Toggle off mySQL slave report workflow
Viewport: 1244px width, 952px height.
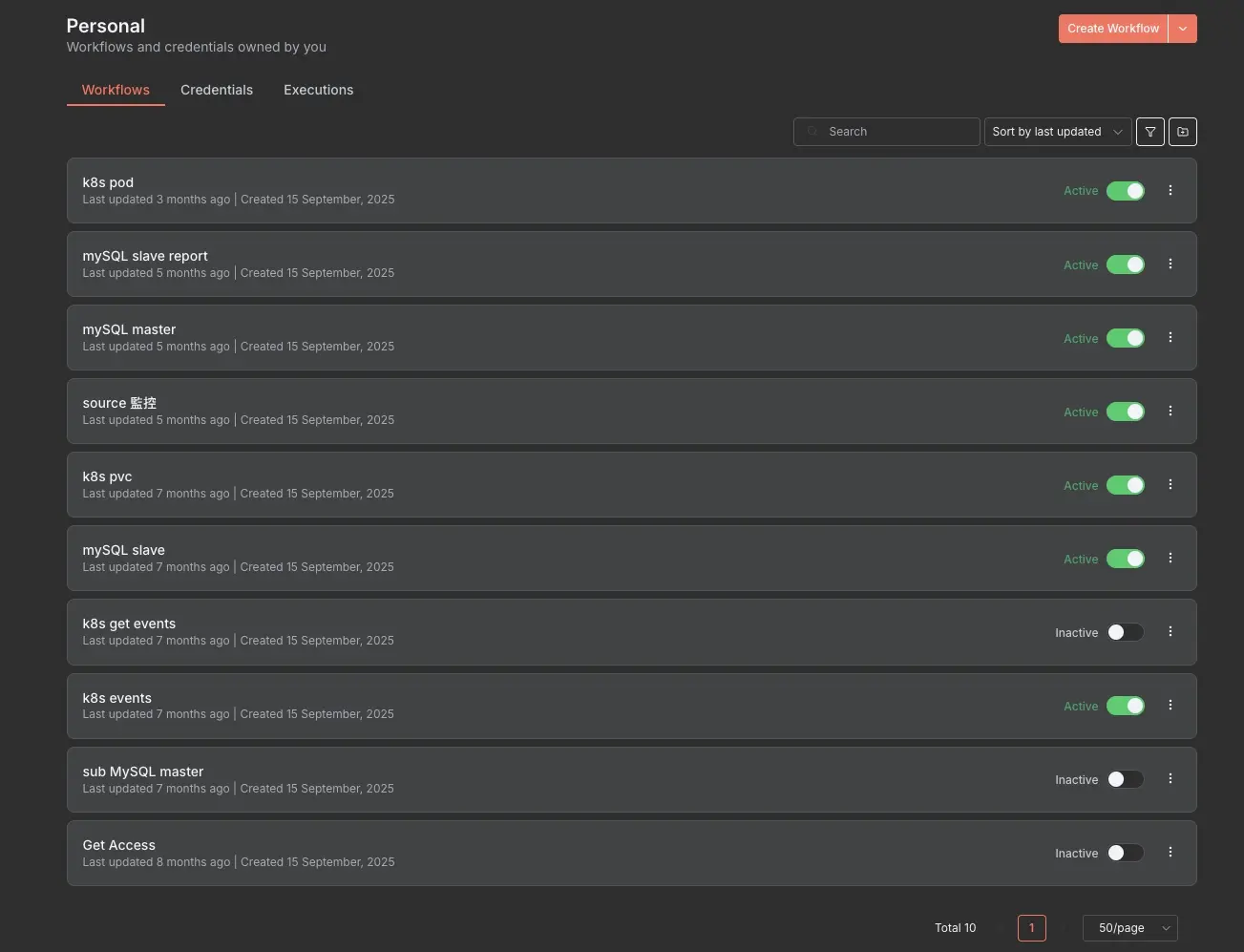(x=1125, y=264)
